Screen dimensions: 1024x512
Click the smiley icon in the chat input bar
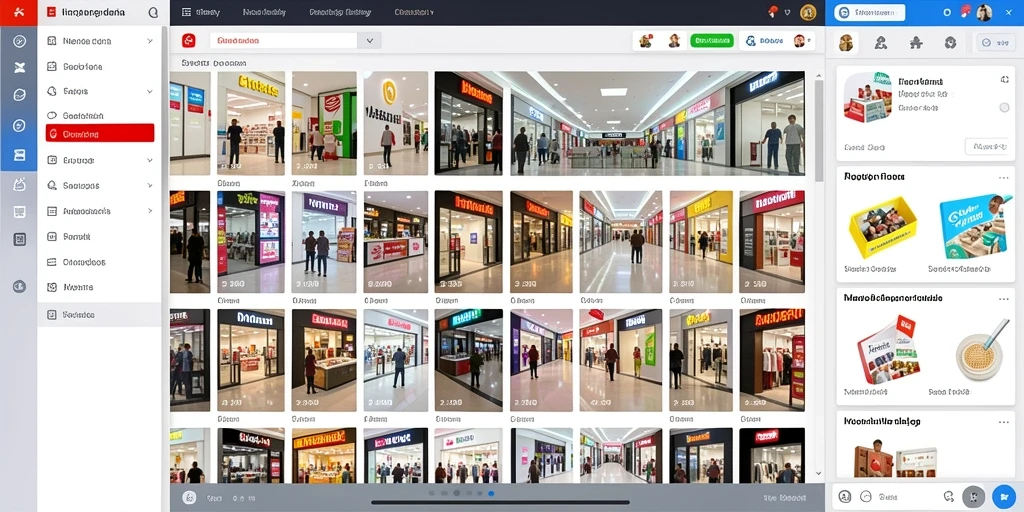(866, 496)
